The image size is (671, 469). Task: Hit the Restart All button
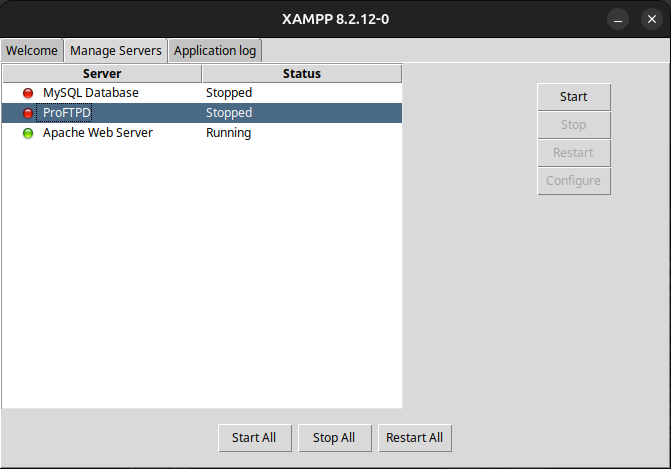click(x=414, y=438)
